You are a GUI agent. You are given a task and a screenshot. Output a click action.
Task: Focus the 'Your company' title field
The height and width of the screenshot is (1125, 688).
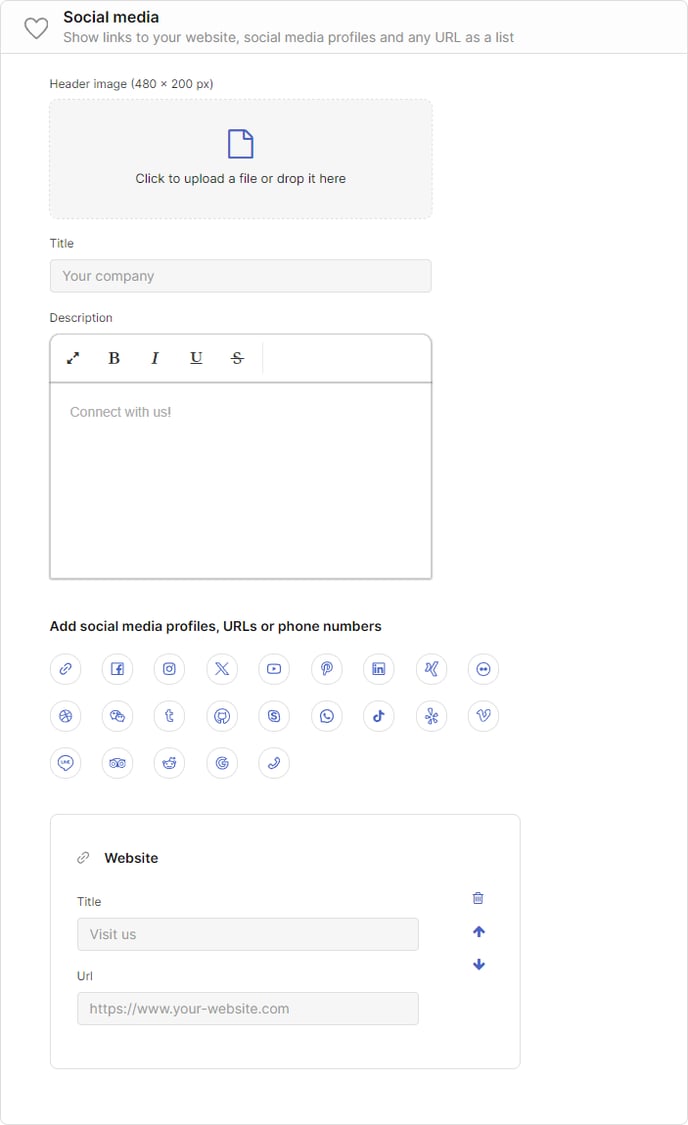tap(240, 276)
